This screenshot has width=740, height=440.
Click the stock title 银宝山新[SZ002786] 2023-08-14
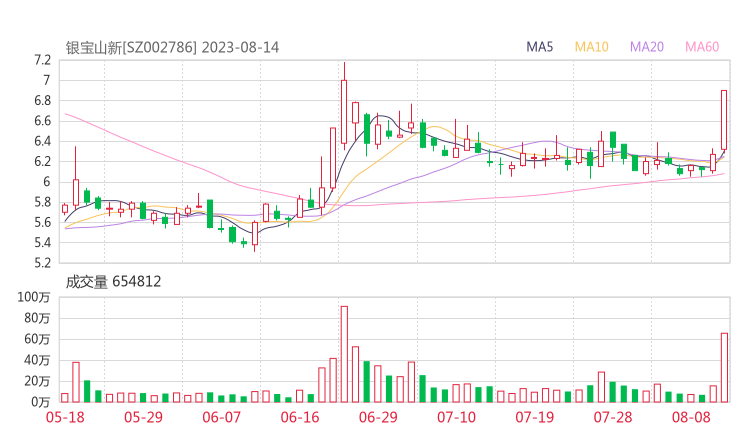(172, 48)
